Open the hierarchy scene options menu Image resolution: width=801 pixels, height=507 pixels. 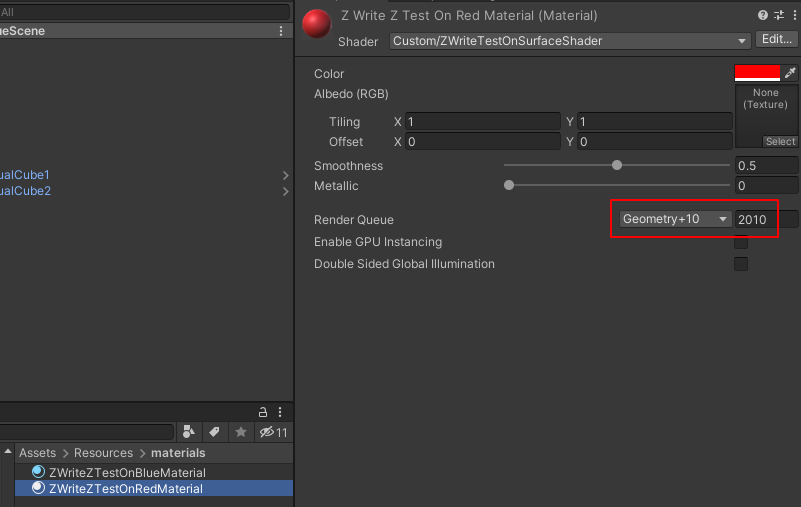point(281,31)
